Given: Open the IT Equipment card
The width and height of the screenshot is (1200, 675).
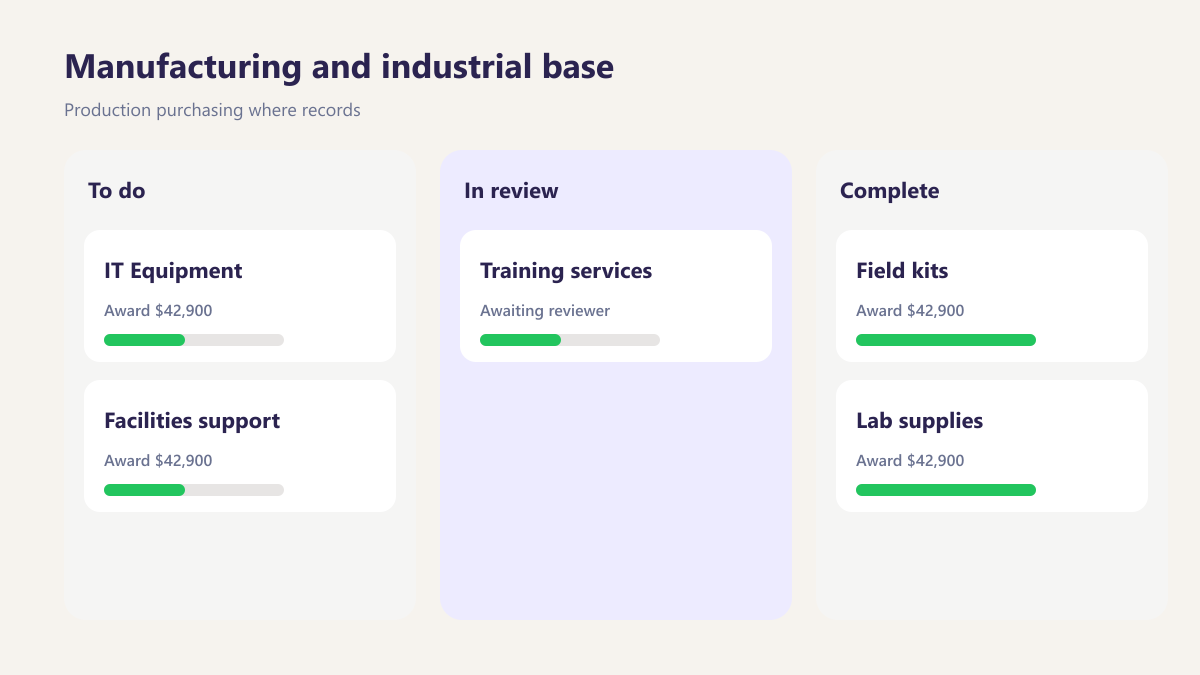Looking at the screenshot, I should (x=240, y=296).
